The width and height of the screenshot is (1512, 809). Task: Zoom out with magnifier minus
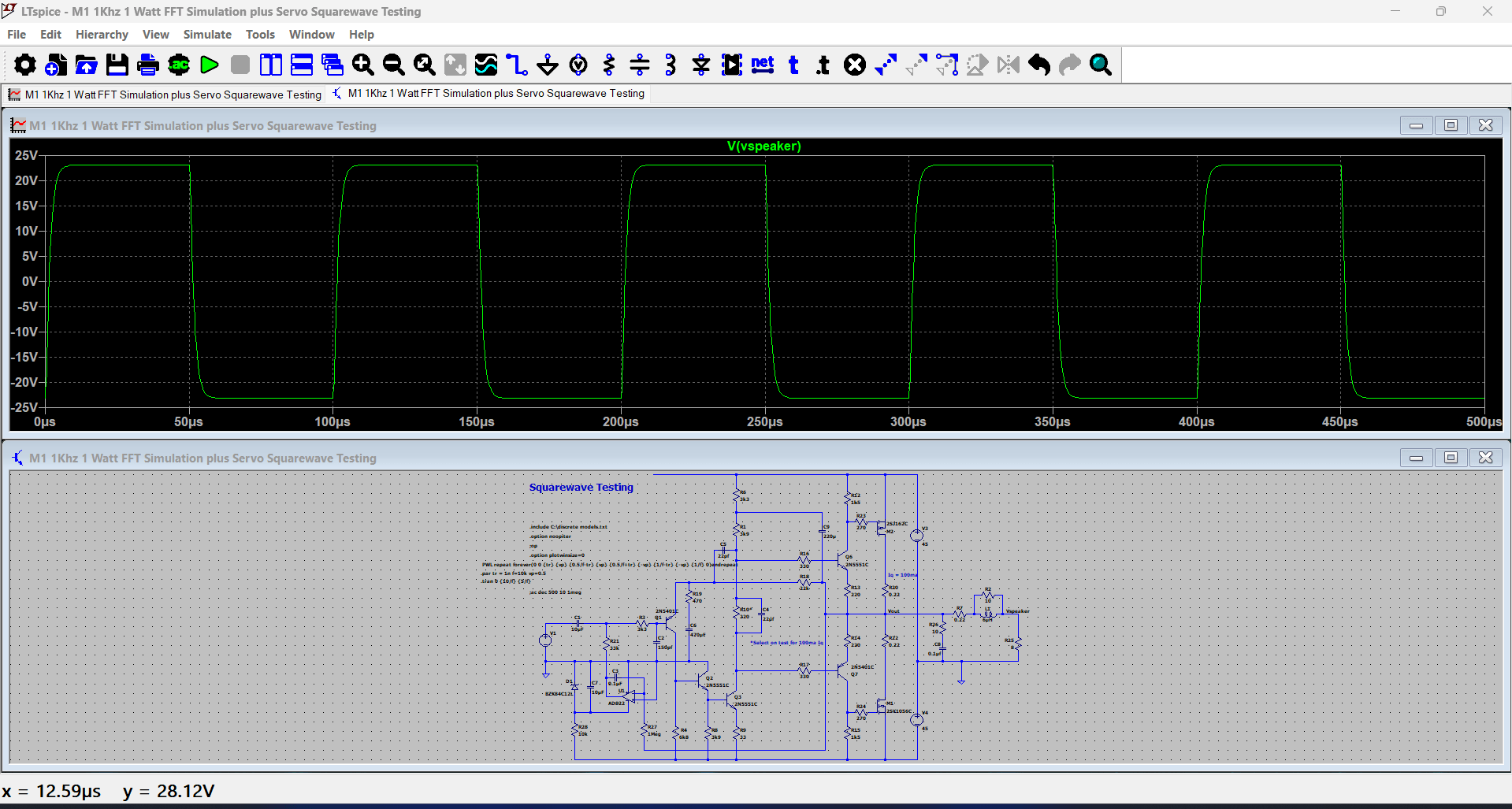(394, 65)
